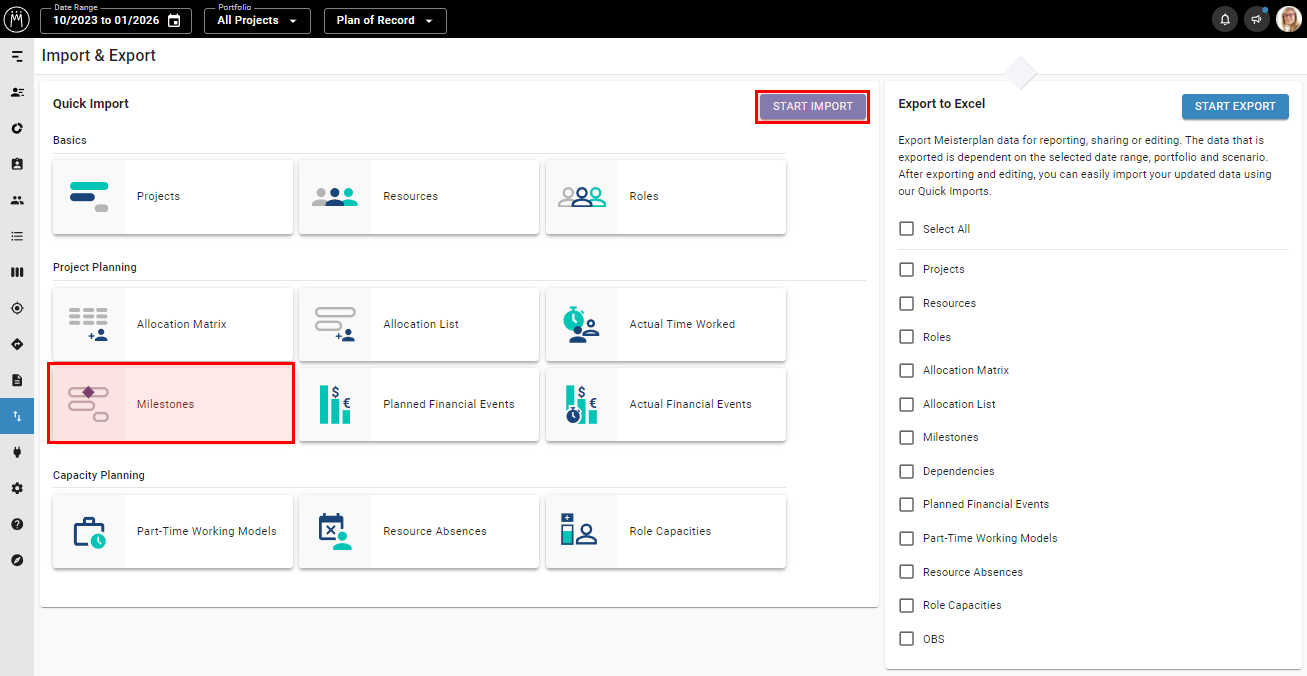Click the Quick Import heading
The height and width of the screenshot is (676, 1307).
91,104
